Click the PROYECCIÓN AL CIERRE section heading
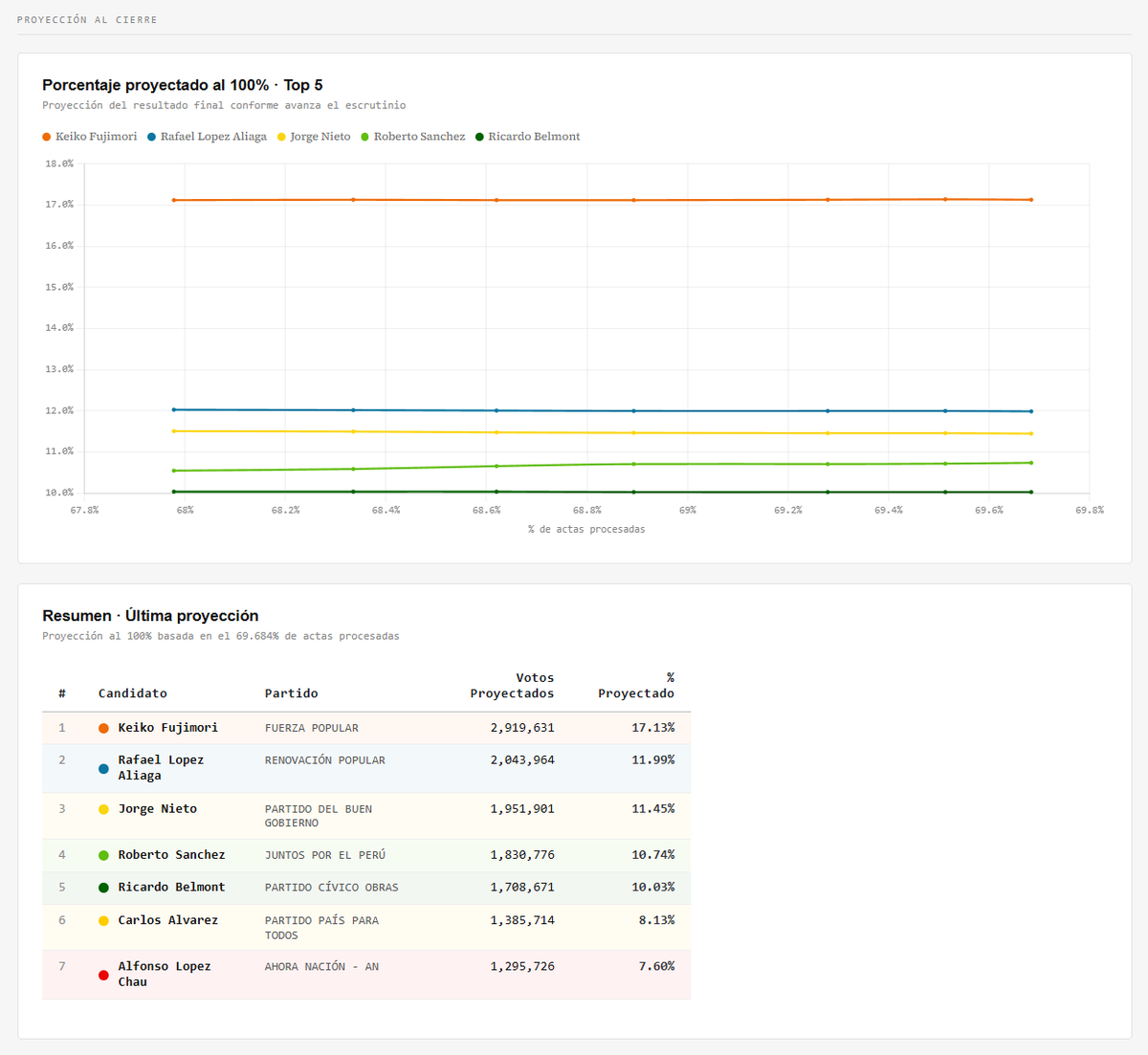Image resolution: width=1148 pixels, height=1055 pixels. pos(87,19)
